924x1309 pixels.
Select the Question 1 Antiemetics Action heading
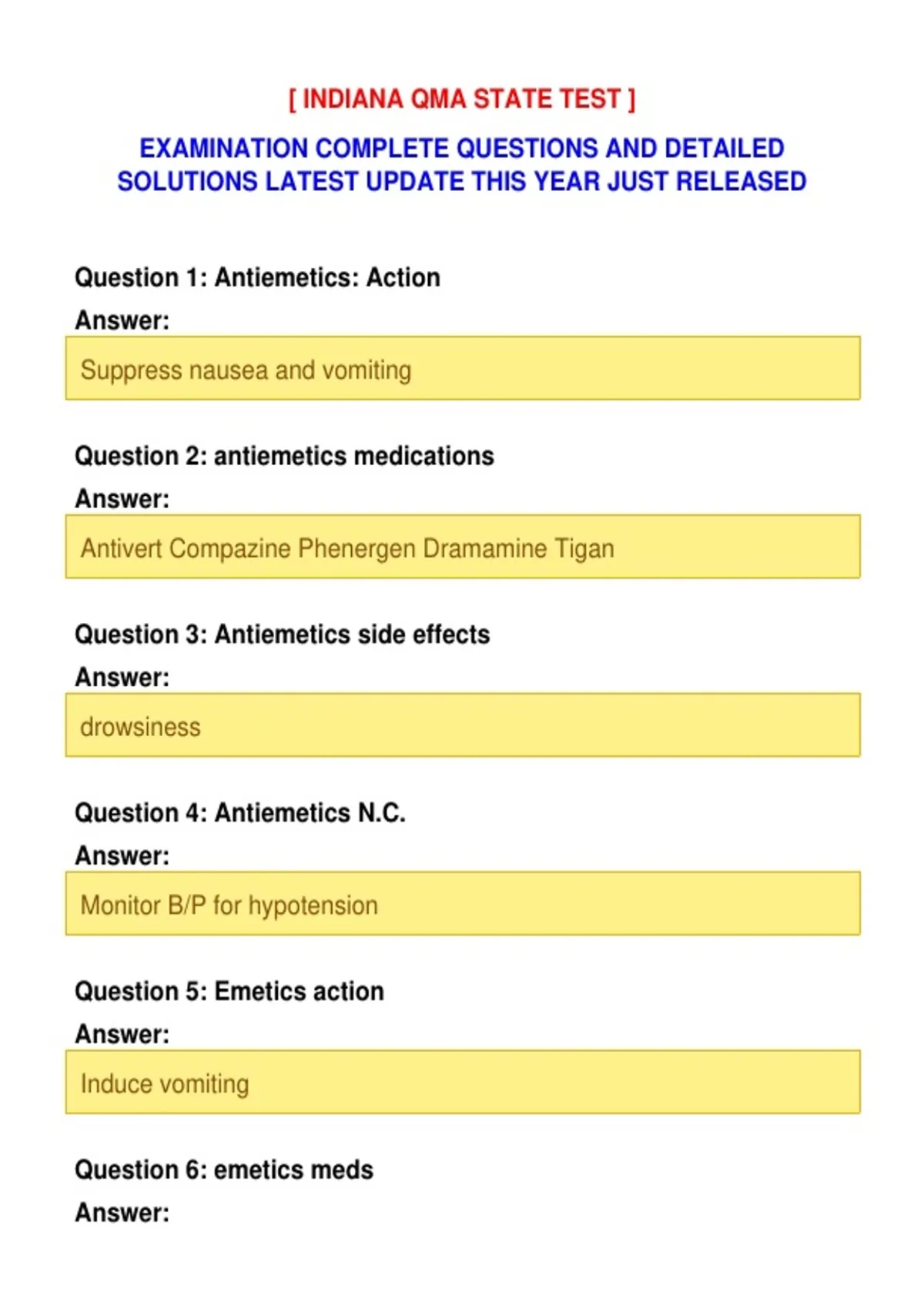(x=257, y=277)
